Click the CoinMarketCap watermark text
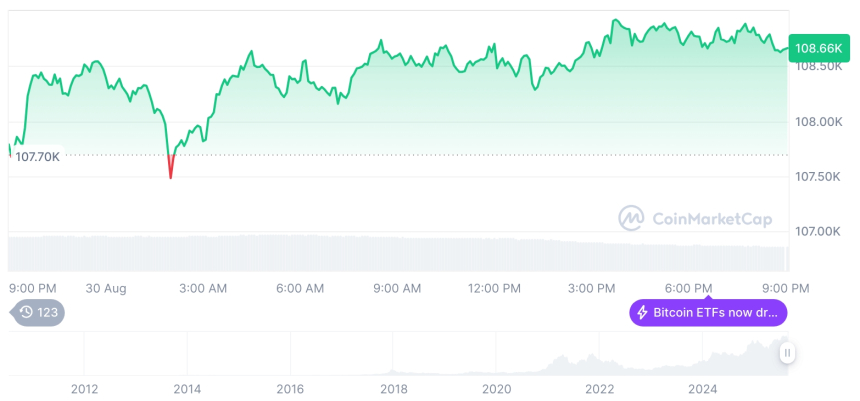This screenshot has height=401, width=860. click(x=702, y=218)
